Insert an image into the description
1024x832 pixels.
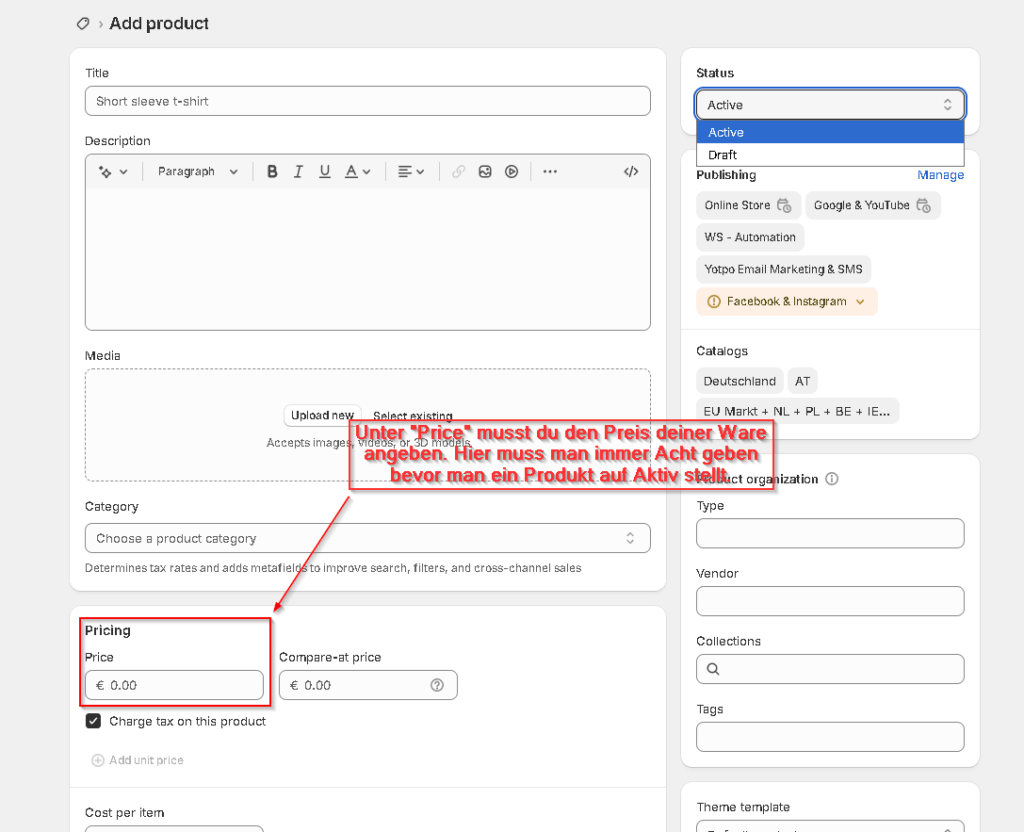point(485,172)
